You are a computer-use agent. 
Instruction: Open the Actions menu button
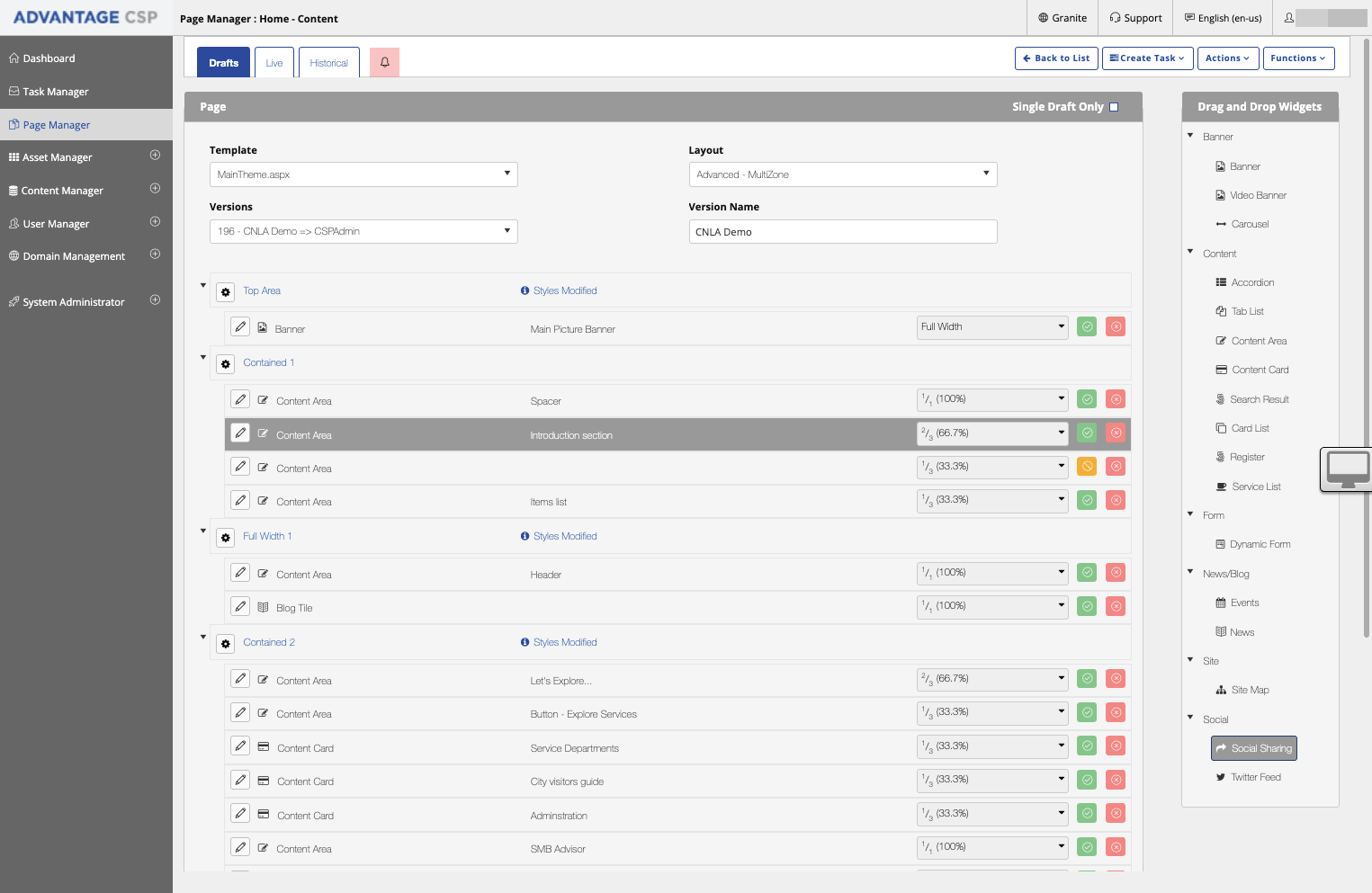click(1227, 58)
